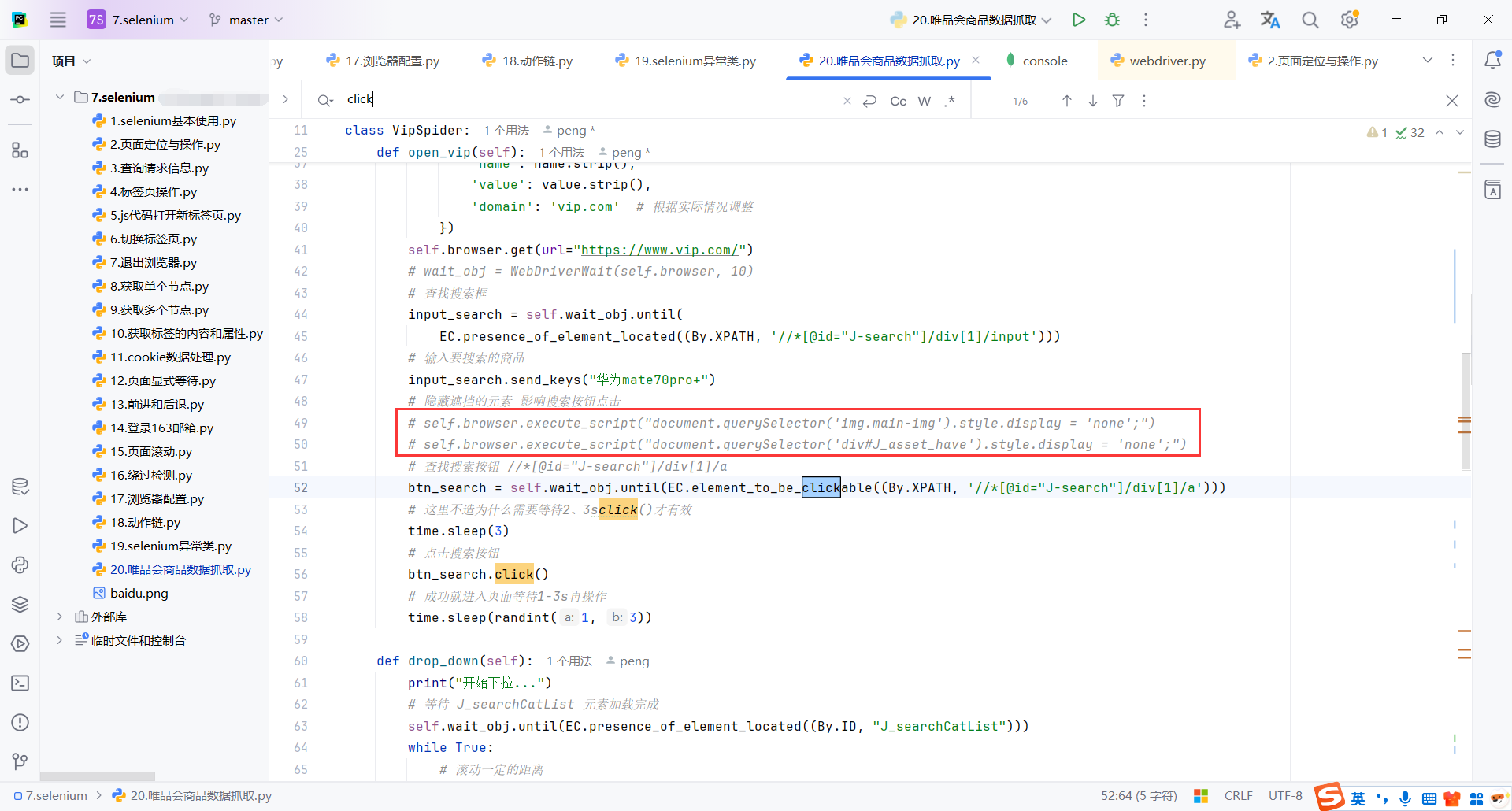Open Code With Me user icon
The image size is (1512, 811).
coord(1232,20)
